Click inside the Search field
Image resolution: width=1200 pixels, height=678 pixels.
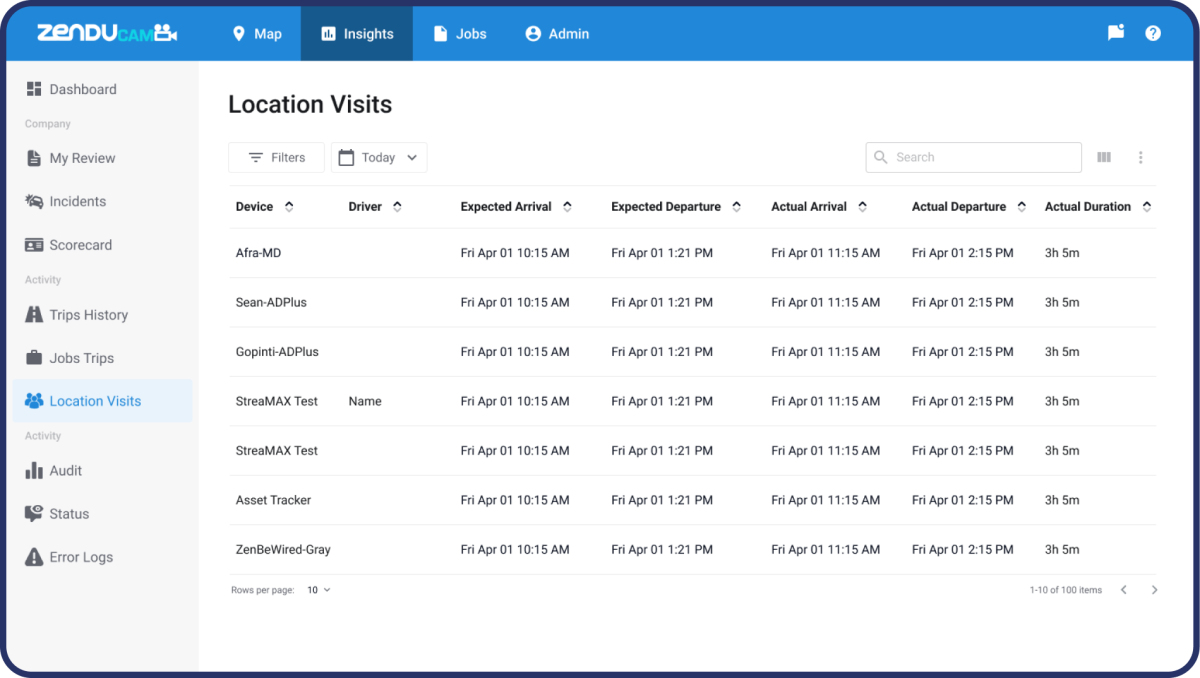point(972,157)
